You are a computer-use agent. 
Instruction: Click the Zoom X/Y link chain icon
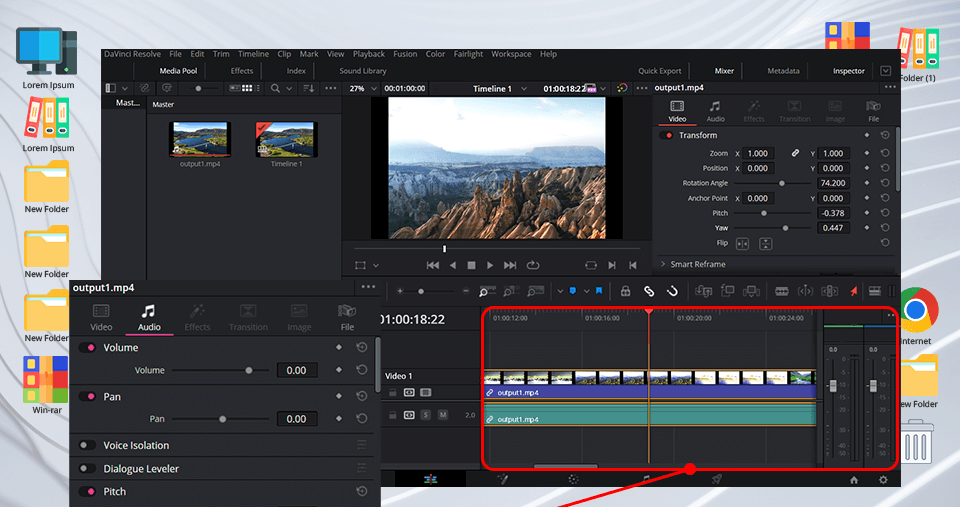(x=795, y=153)
